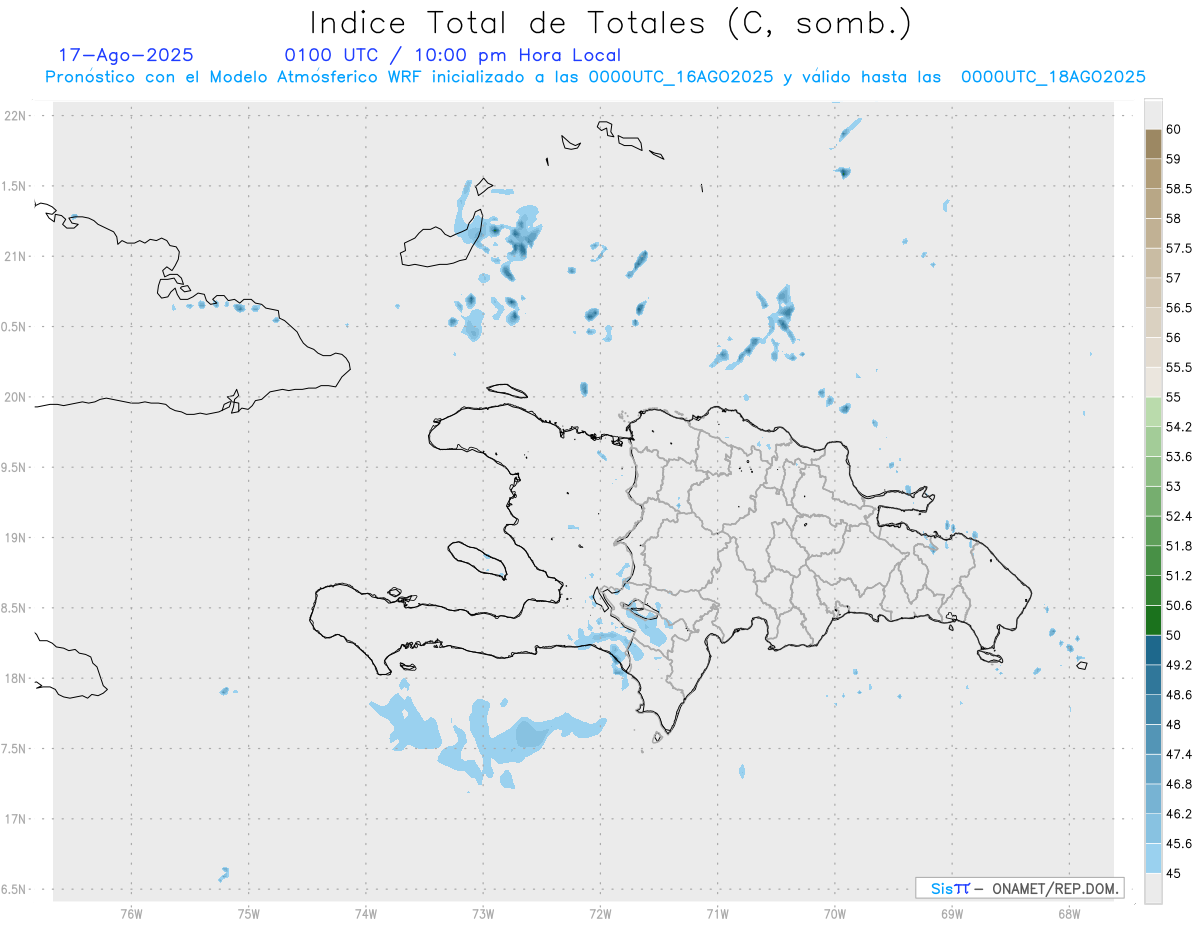Click the '46.2' value on the color scale

point(1179,814)
